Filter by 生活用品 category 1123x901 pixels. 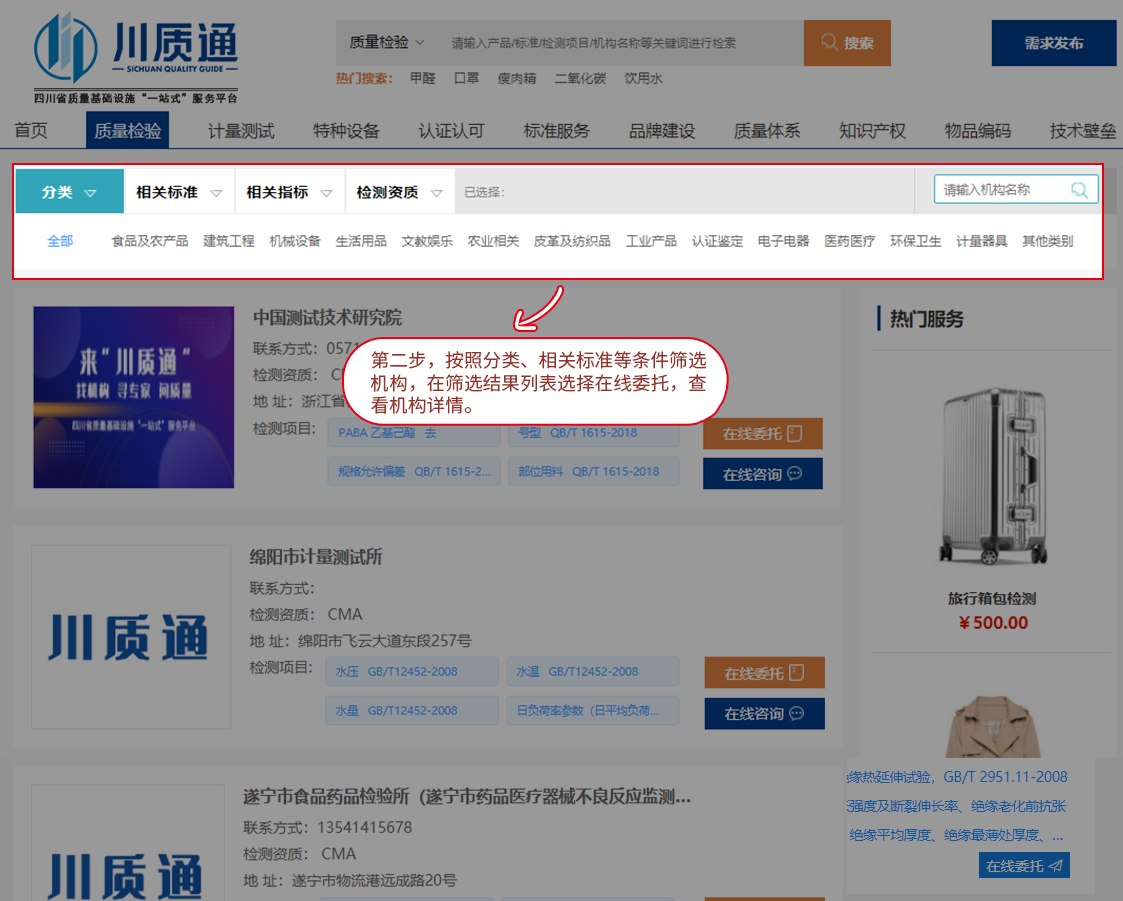pos(361,241)
